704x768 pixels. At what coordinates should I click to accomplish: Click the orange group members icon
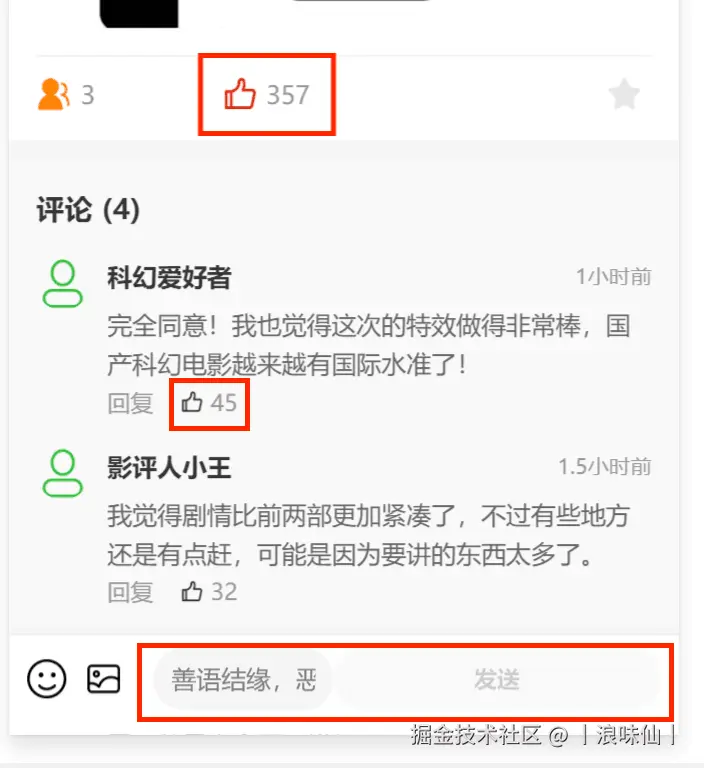click(53, 94)
